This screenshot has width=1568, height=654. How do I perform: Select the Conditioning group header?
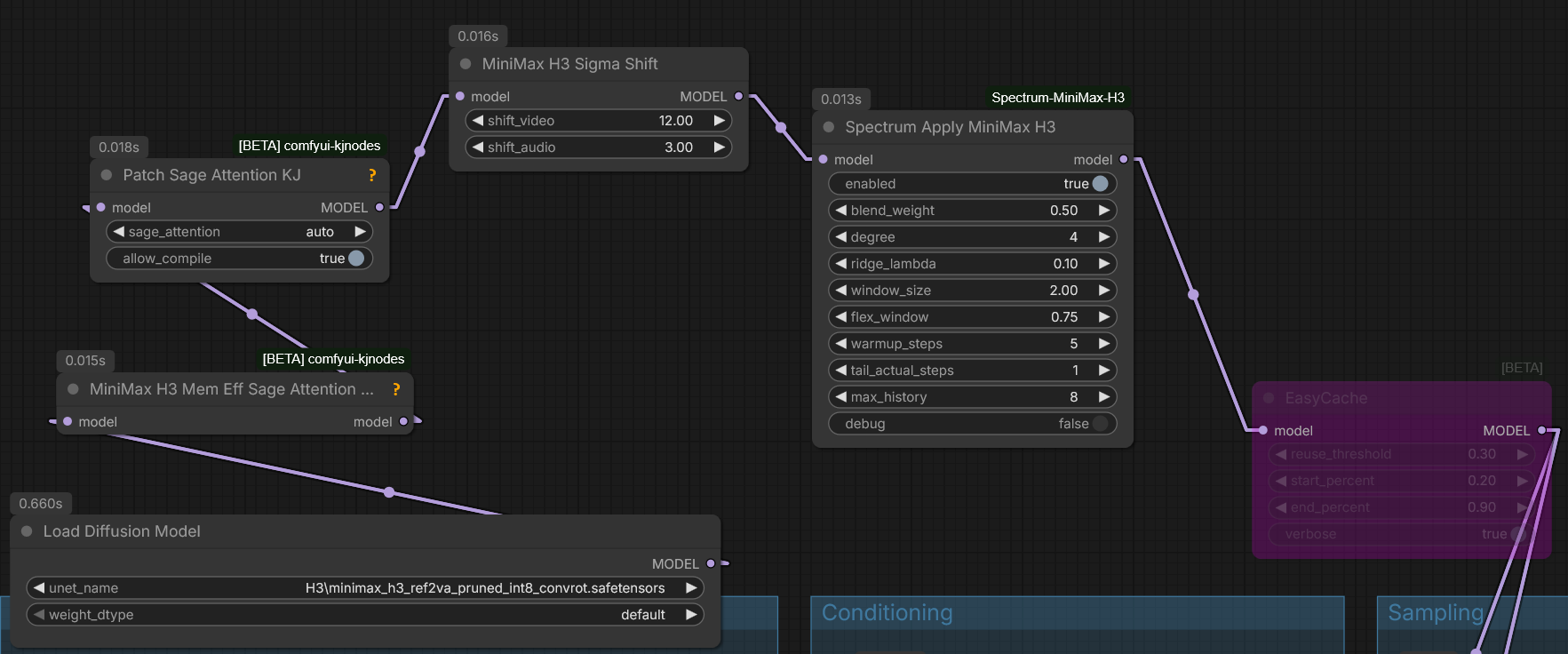[x=1077, y=613]
